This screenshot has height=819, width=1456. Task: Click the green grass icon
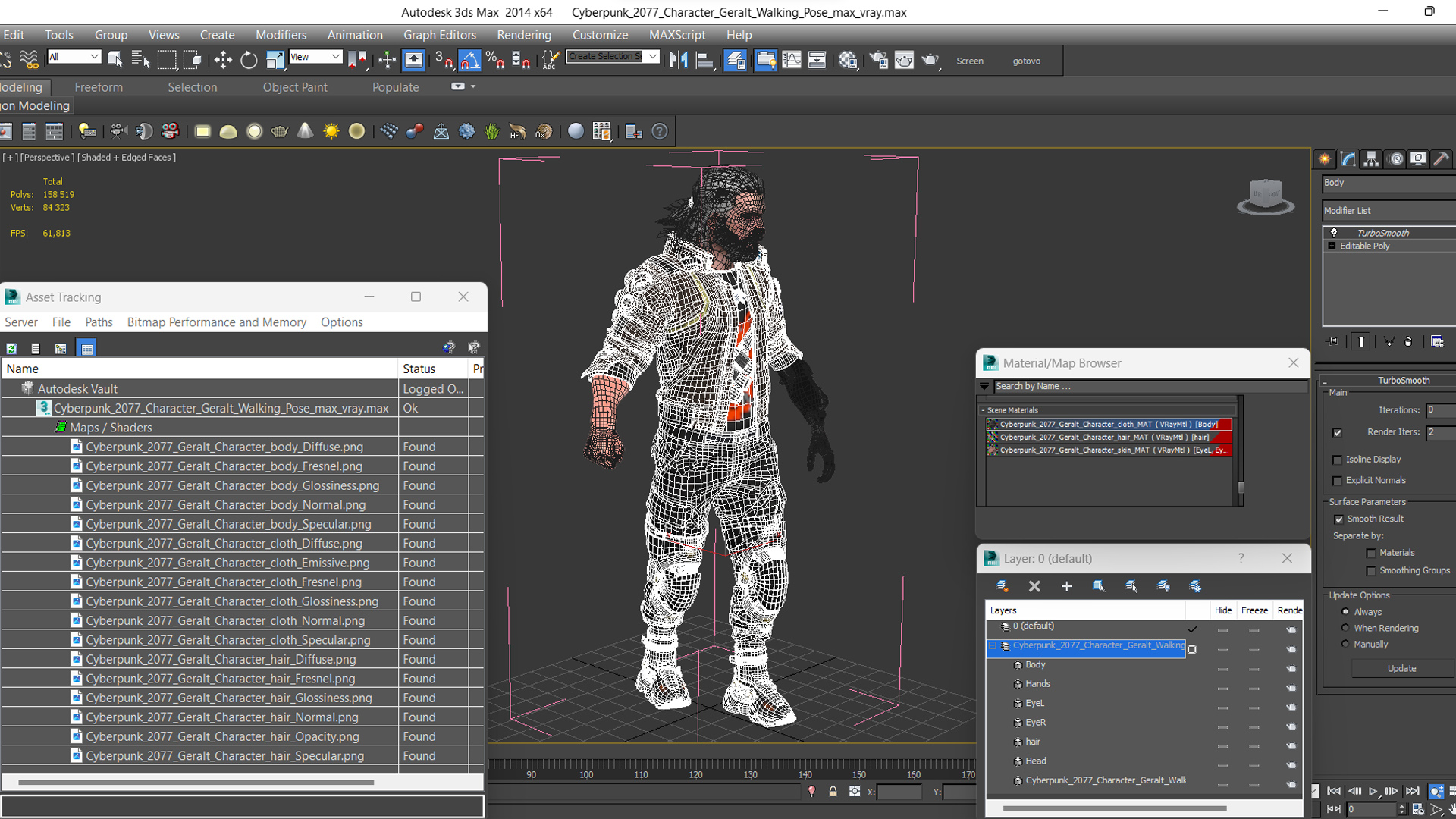point(492,132)
